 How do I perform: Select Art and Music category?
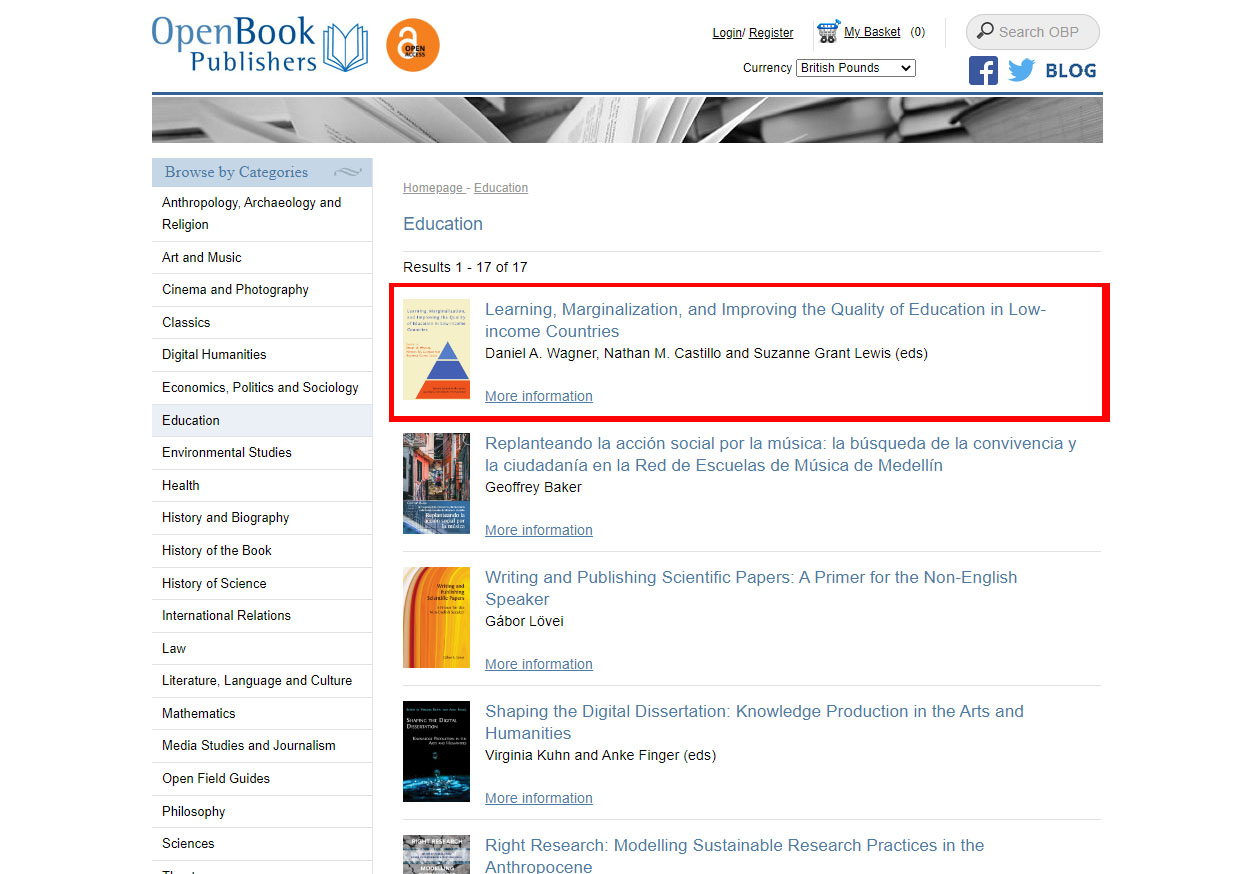[262, 257]
